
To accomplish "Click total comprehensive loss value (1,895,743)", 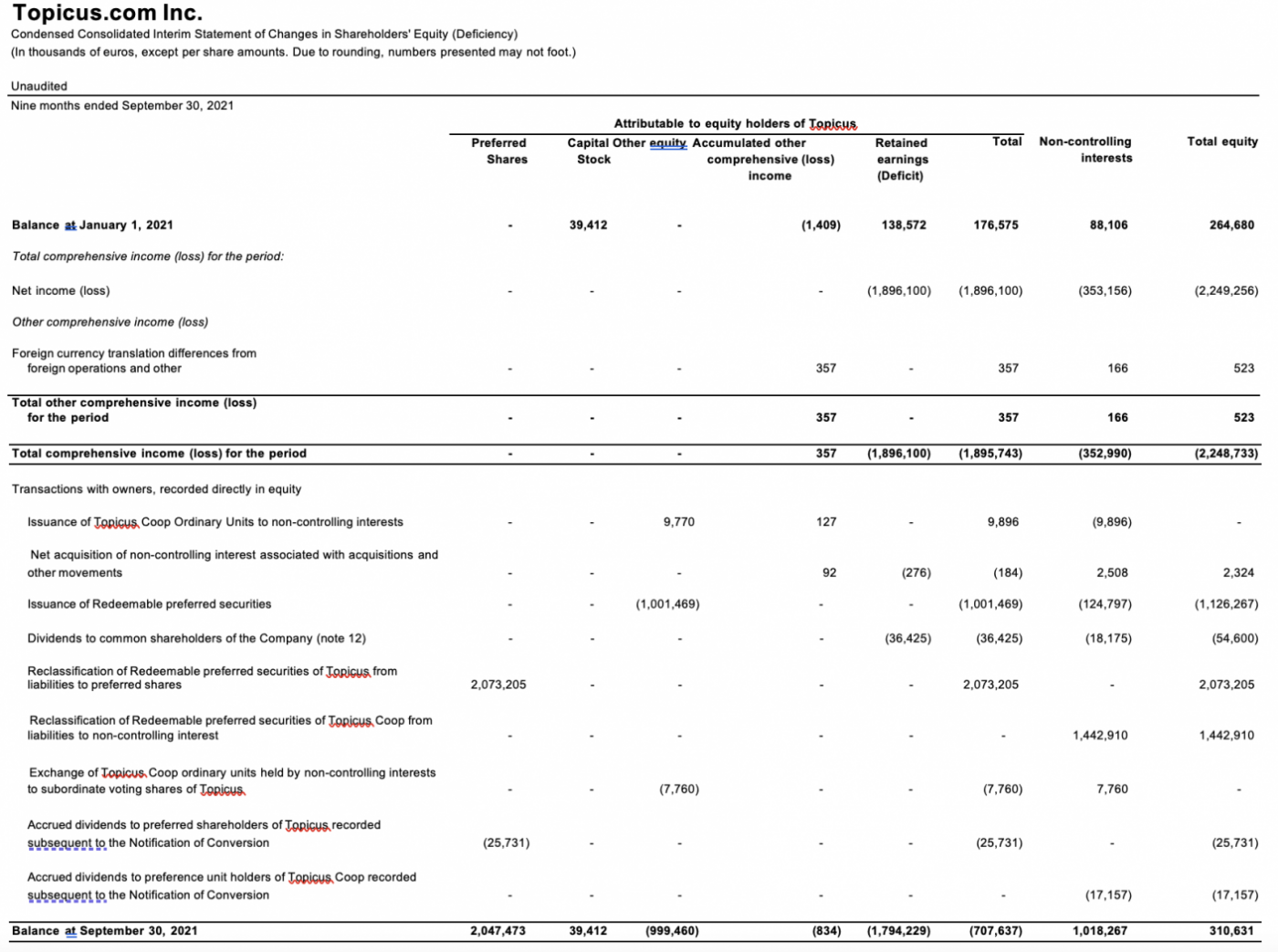I will coord(990,453).
